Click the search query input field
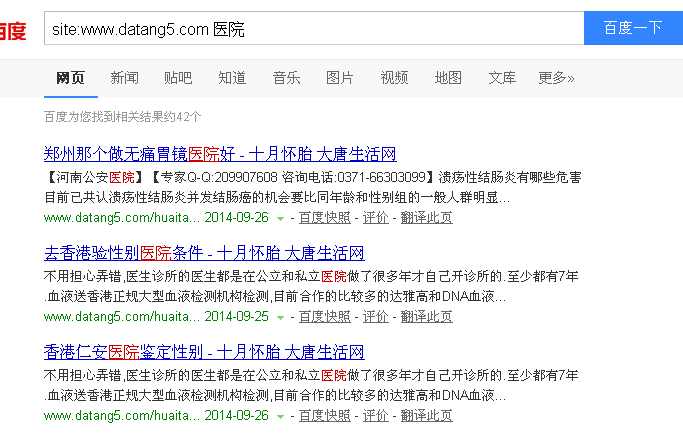The width and height of the screenshot is (683, 439). (x=314, y=29)
